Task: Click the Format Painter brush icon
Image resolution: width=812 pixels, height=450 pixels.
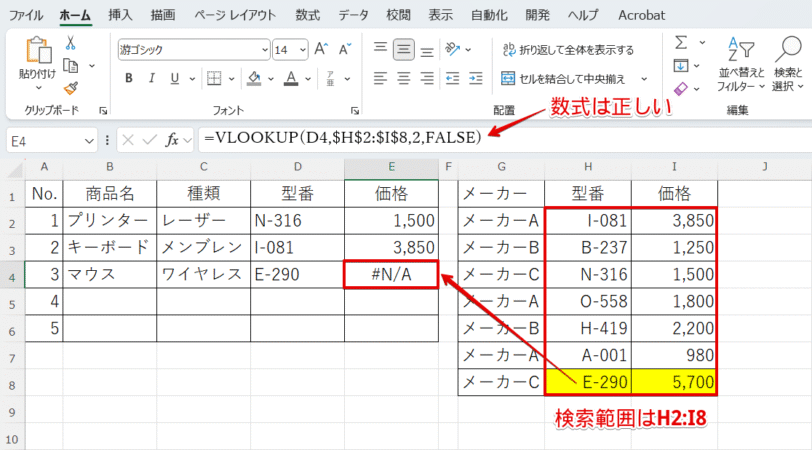Action: pos(71,89)
